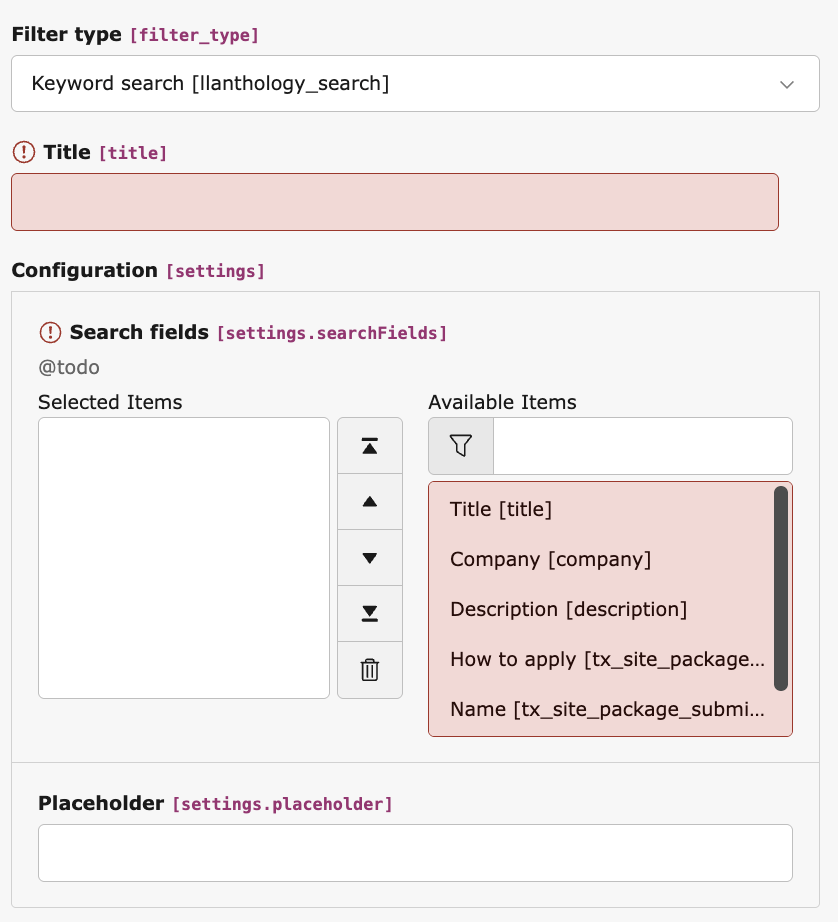838x922 pixels.
Task: Move selected item up one position
Action: [x=369, y=502]
